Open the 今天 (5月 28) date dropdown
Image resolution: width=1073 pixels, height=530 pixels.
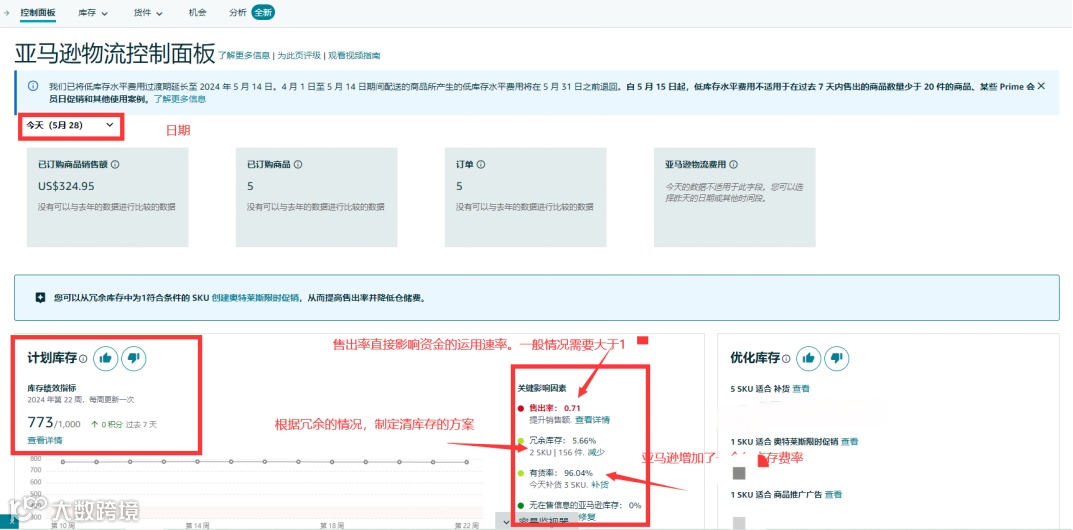pyautogui.click(x=70, y=125)
